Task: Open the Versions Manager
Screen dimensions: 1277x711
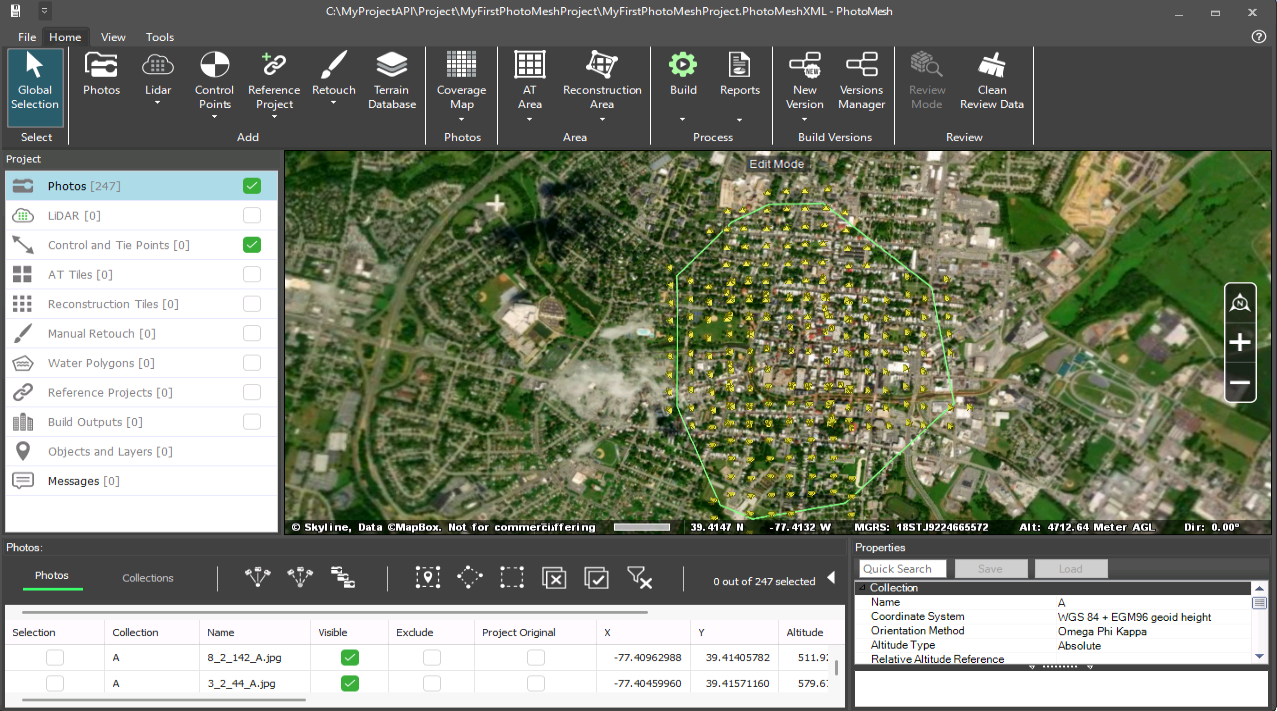Action: coord(861,81)
